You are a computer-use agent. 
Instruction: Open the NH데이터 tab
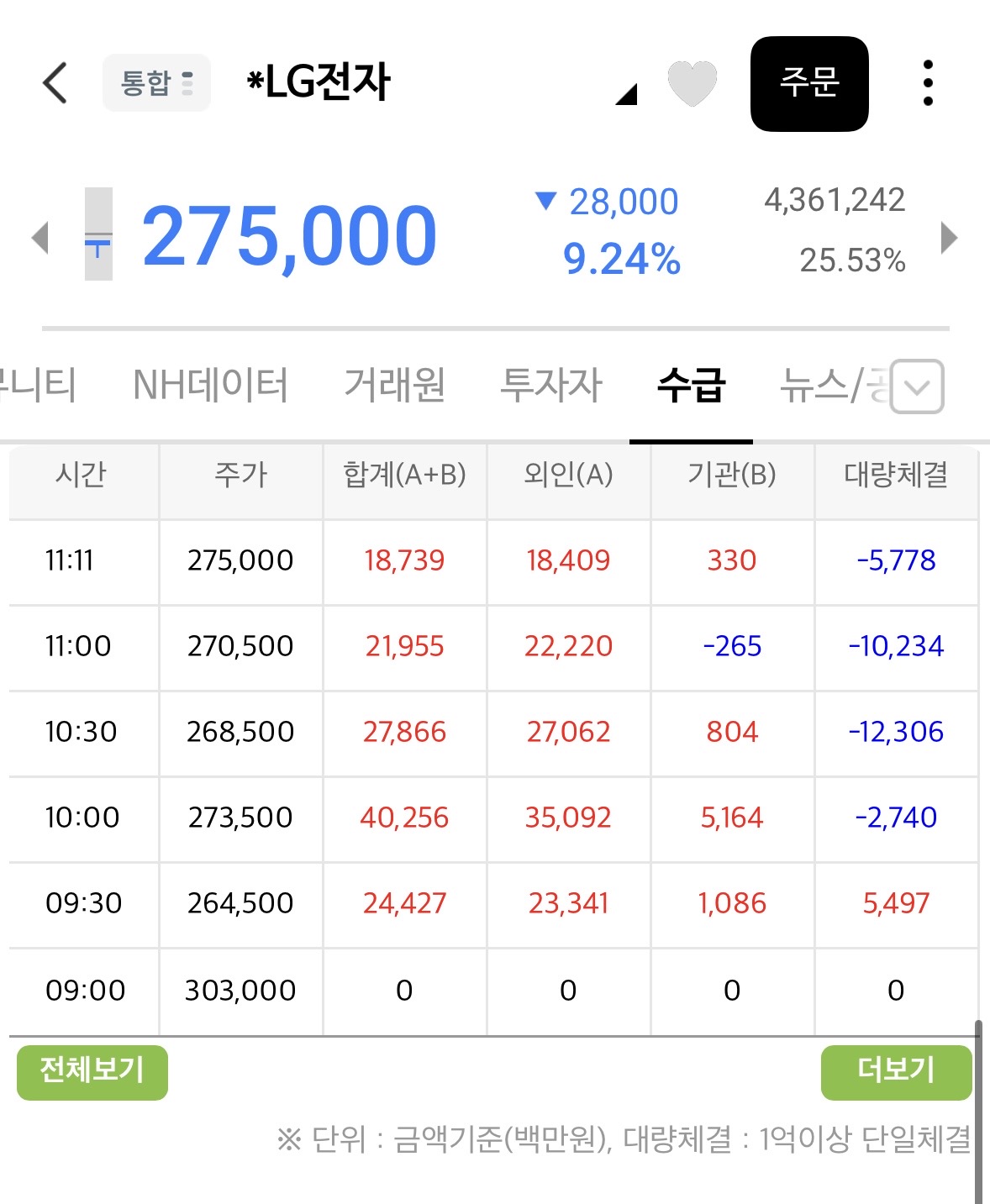[210, 386]
